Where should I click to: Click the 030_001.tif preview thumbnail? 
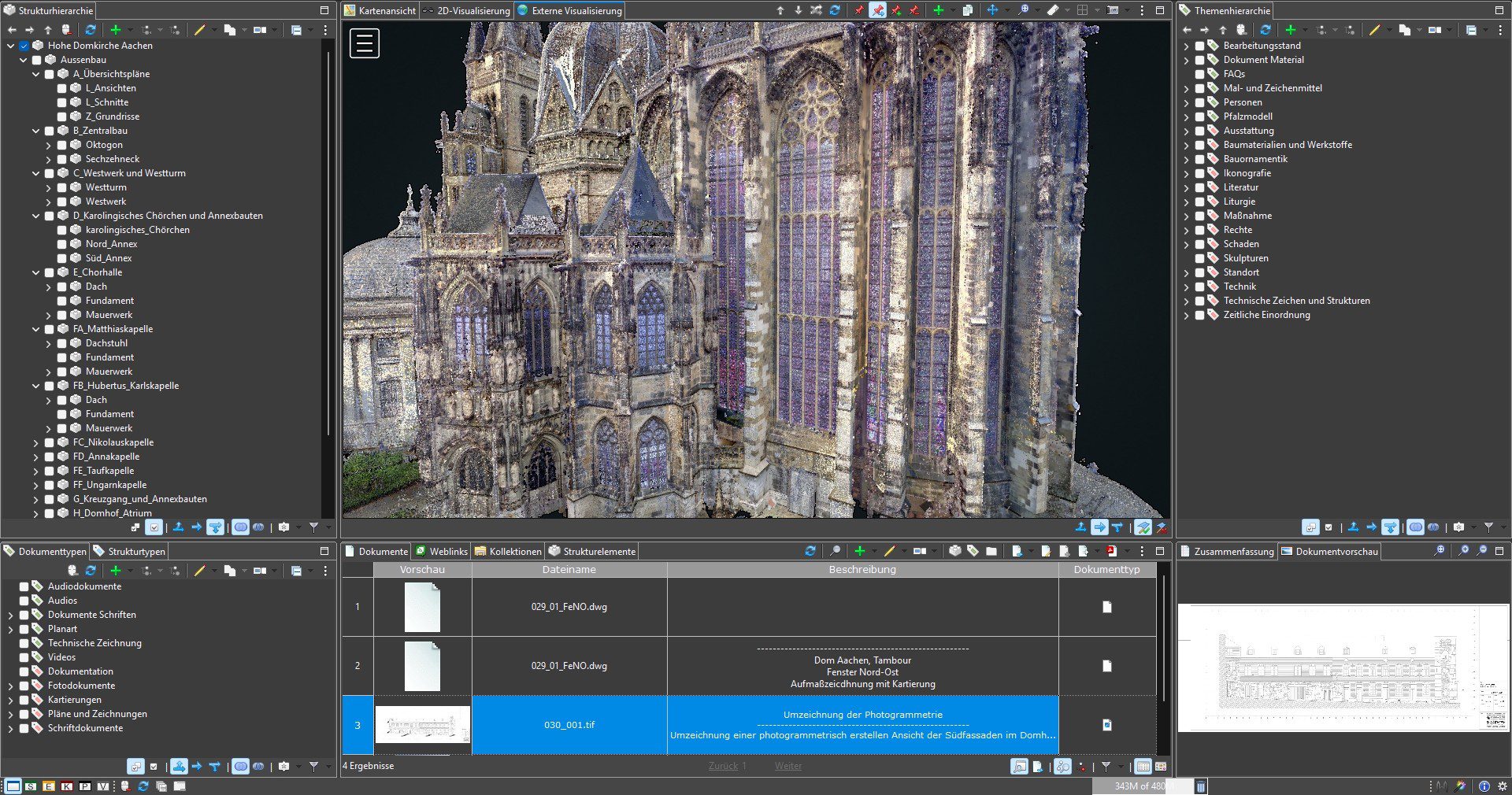click(422, 725)
